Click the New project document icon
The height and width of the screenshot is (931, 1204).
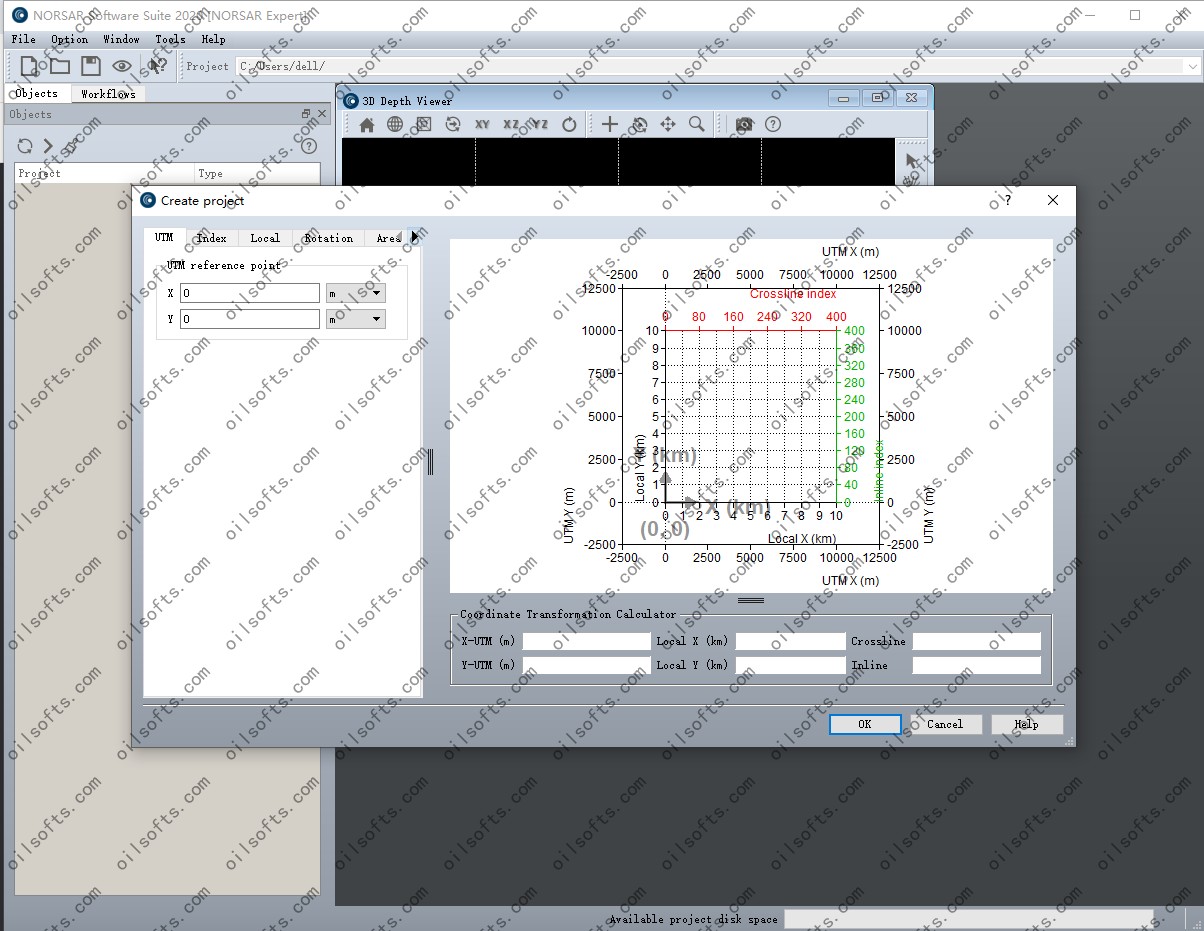30,66
